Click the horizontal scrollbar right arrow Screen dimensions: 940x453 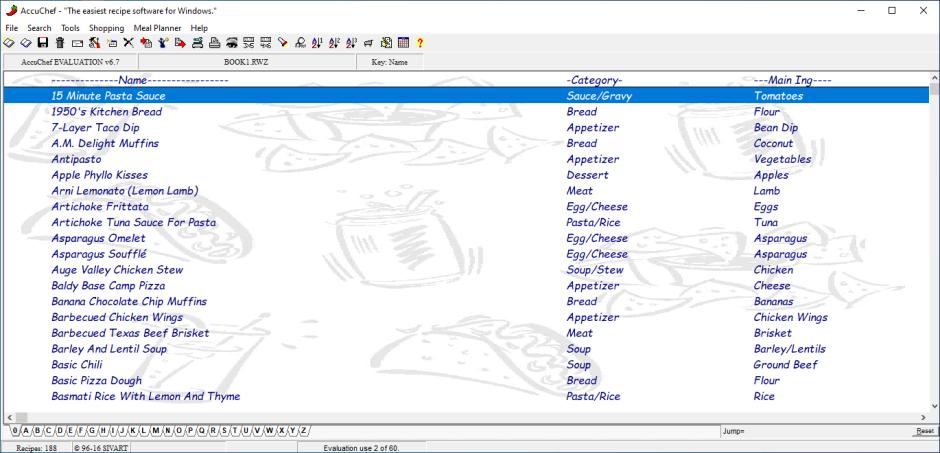click(924, 417)
